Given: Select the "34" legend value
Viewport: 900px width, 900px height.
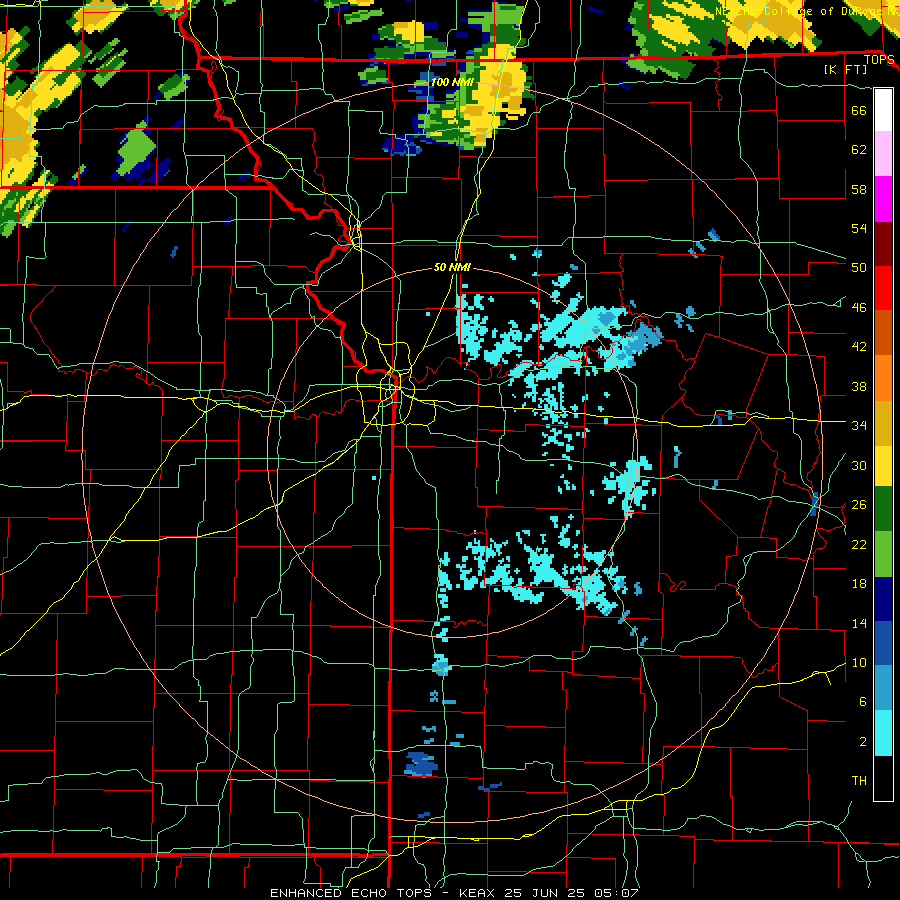Looking at the screenshot, I should pyautogui.click(x=859, y=426).
